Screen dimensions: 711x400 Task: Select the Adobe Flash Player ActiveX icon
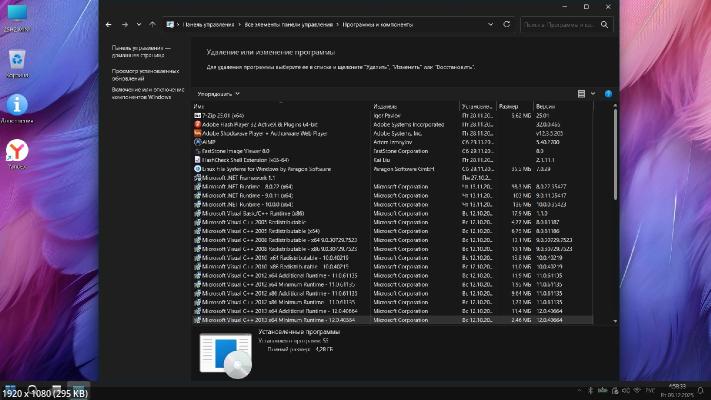pos(197,124)
